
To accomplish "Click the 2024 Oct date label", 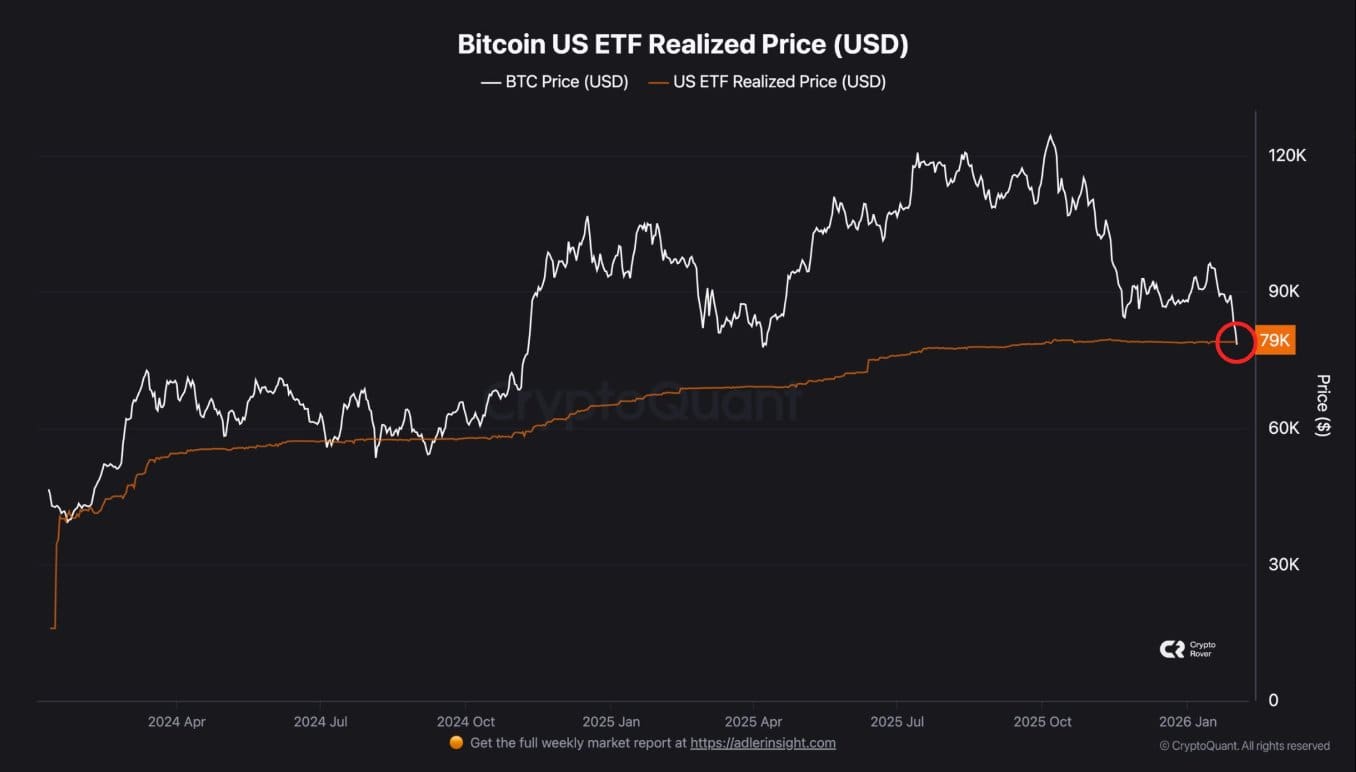I will [466, 721].
